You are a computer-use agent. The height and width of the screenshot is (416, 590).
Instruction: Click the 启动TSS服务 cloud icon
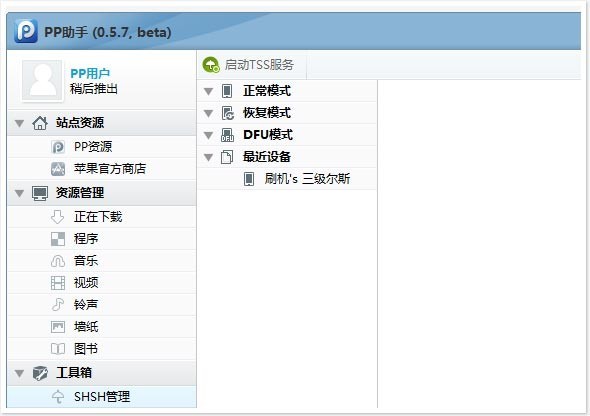tap(211, 64)
